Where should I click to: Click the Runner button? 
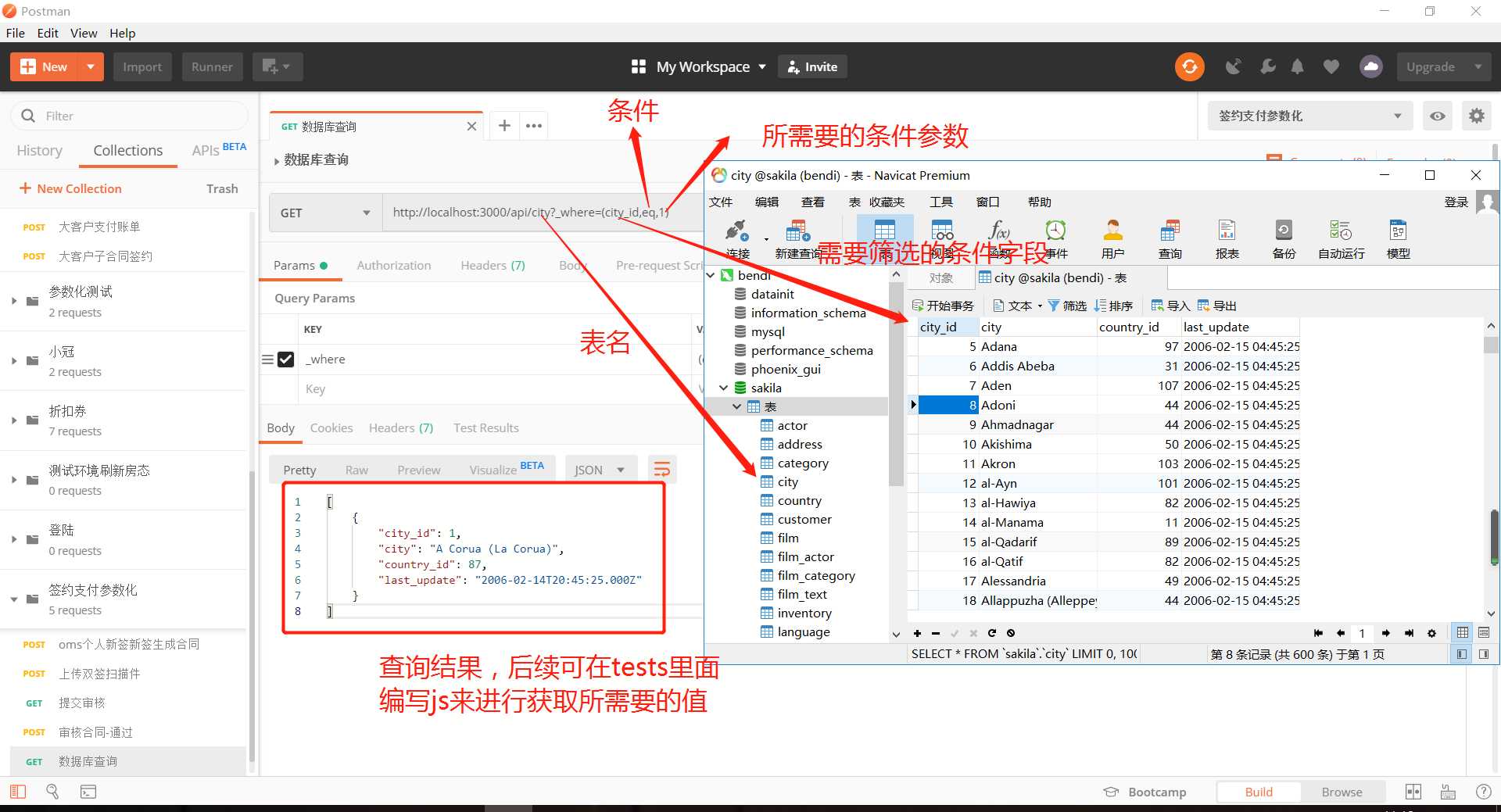212,67
